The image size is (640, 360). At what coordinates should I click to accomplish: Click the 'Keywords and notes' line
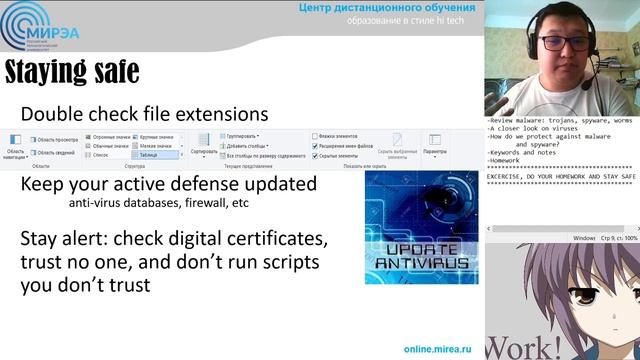(x=521, y=152)
